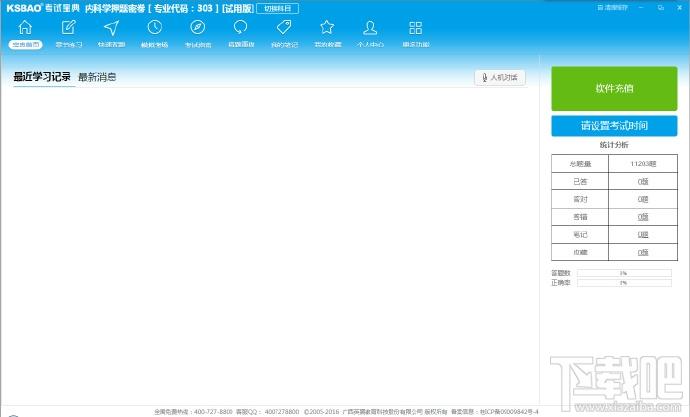Click the 统计分析 heading
The height and width of the screenshot is (417, 690).
[614, 145]
